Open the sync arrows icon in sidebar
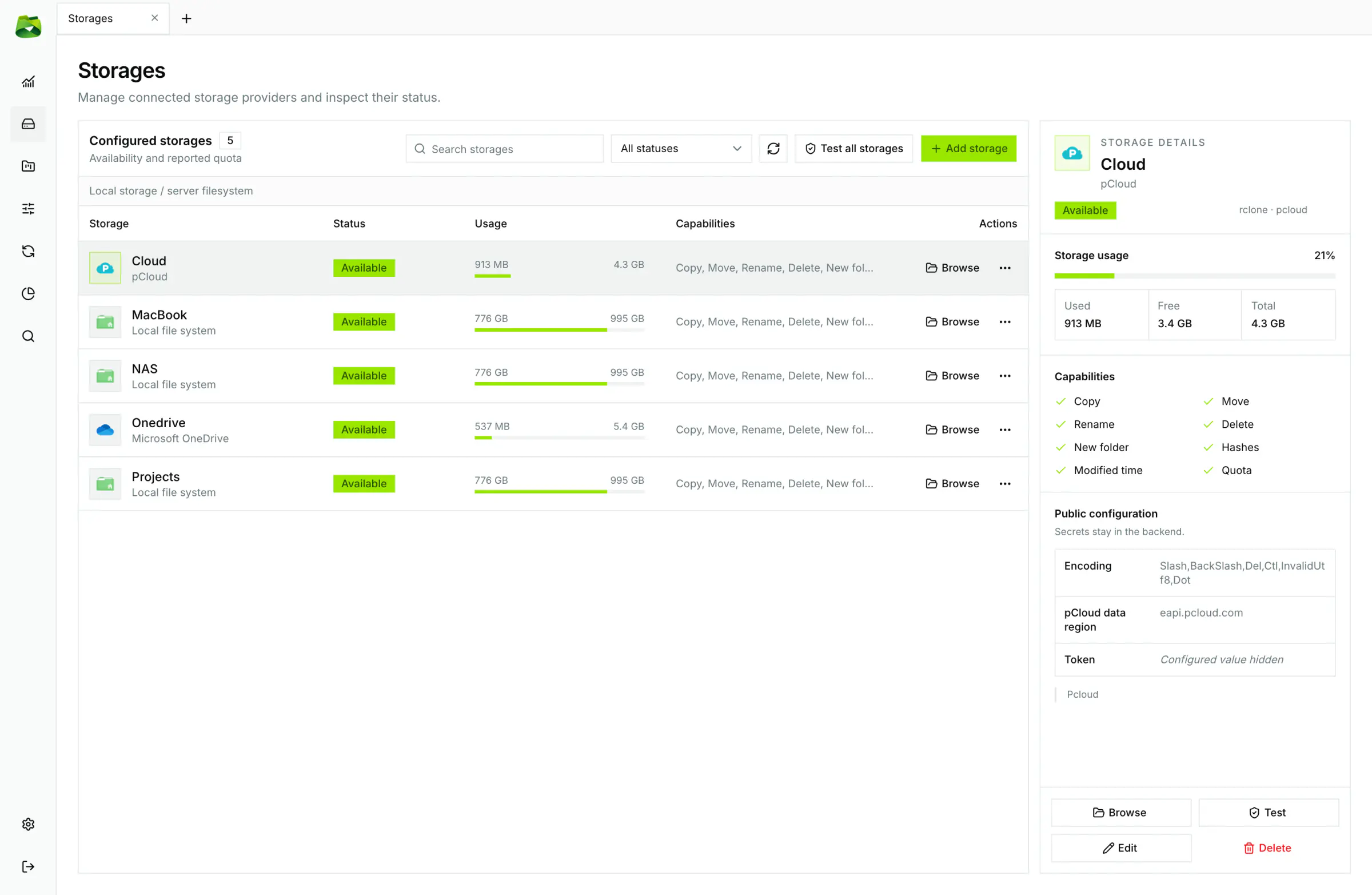This screenshot has height=895, width=1372. pyautogui.click(x=27, y=251)
